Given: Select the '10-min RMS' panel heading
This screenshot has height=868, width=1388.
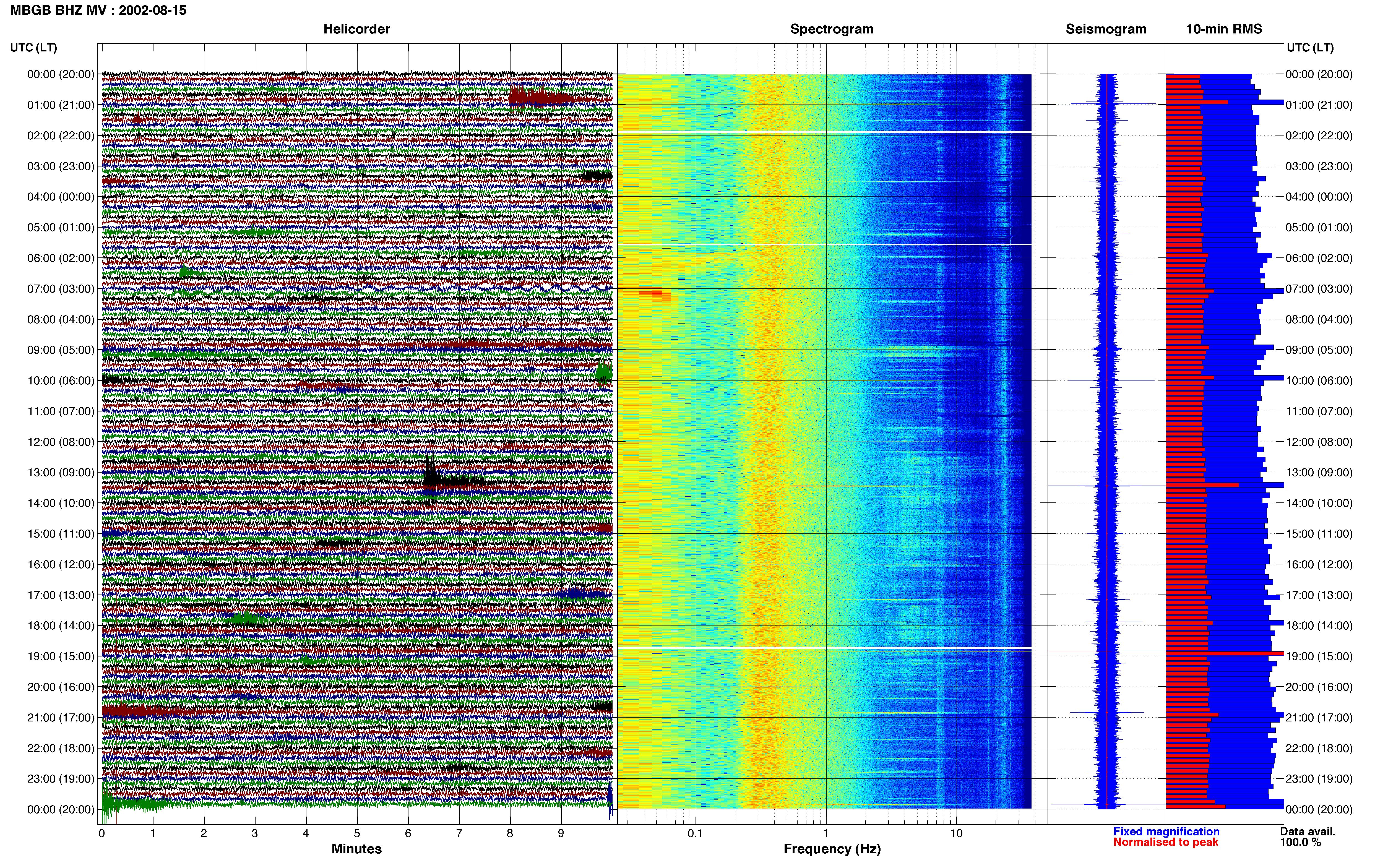Looking at the screenshot, I should 1224,29.
